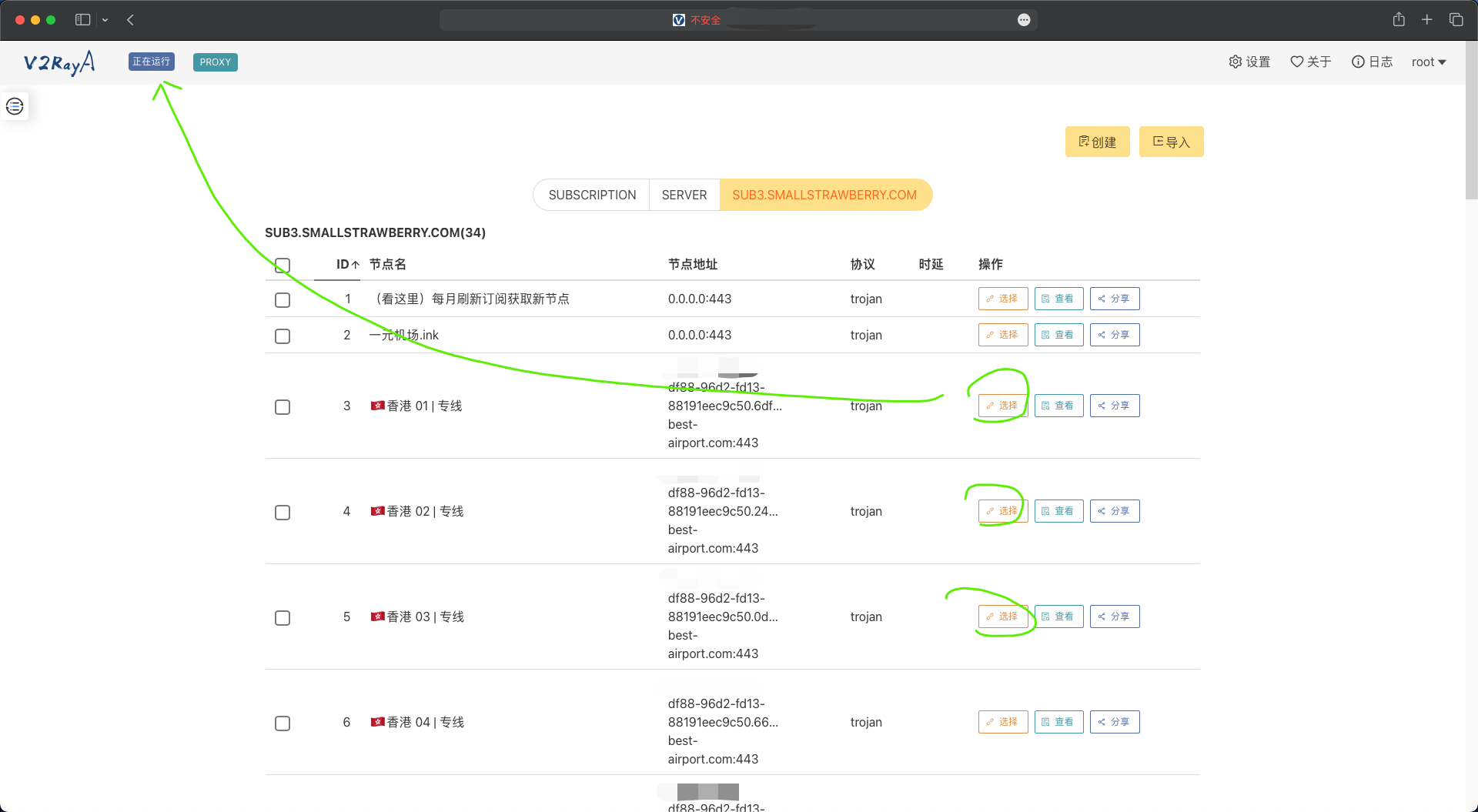Click 选择 for 香港 01 node
The height and width of the screenshot is (812, 1478).
click(1002, 406)
